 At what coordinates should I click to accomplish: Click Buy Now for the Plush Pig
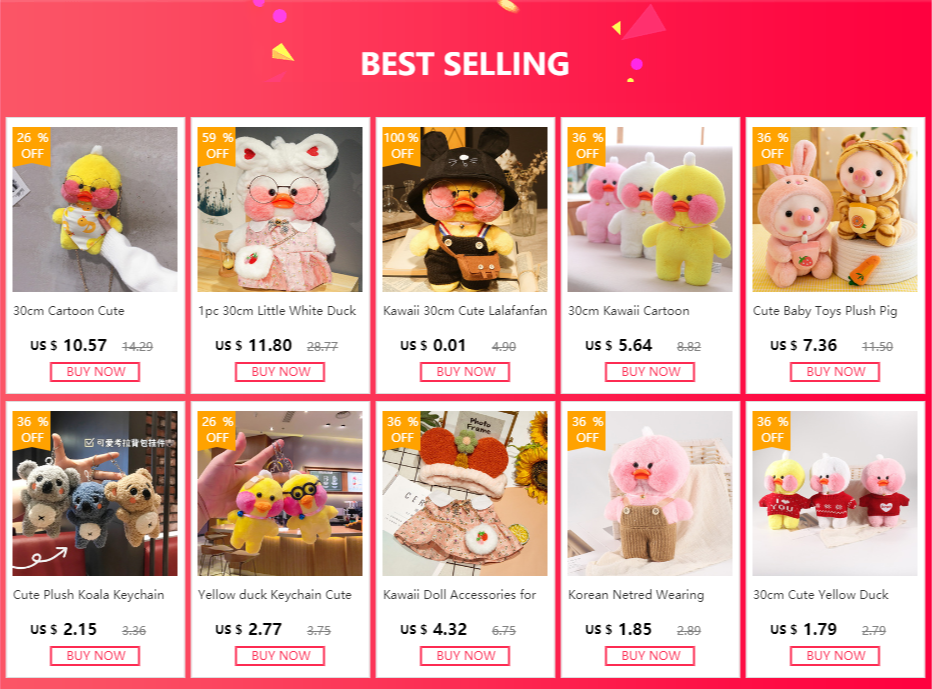tap(835, 372)
